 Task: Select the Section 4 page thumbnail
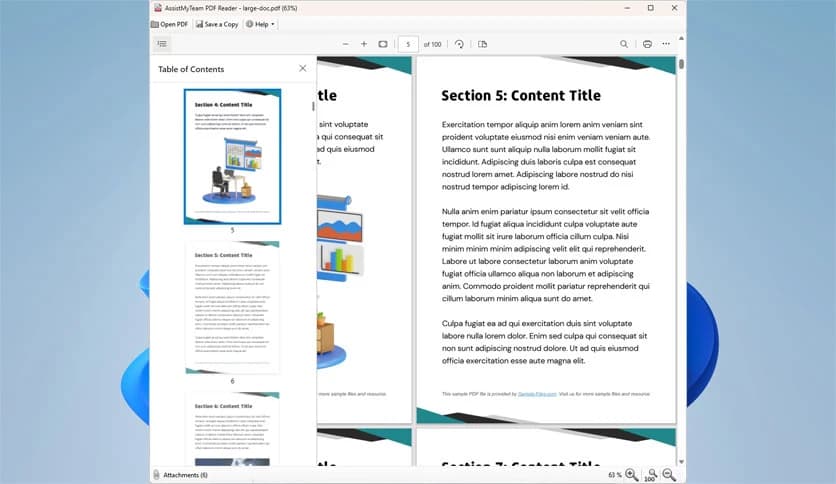pyautogui.click(x=232, y=156)
